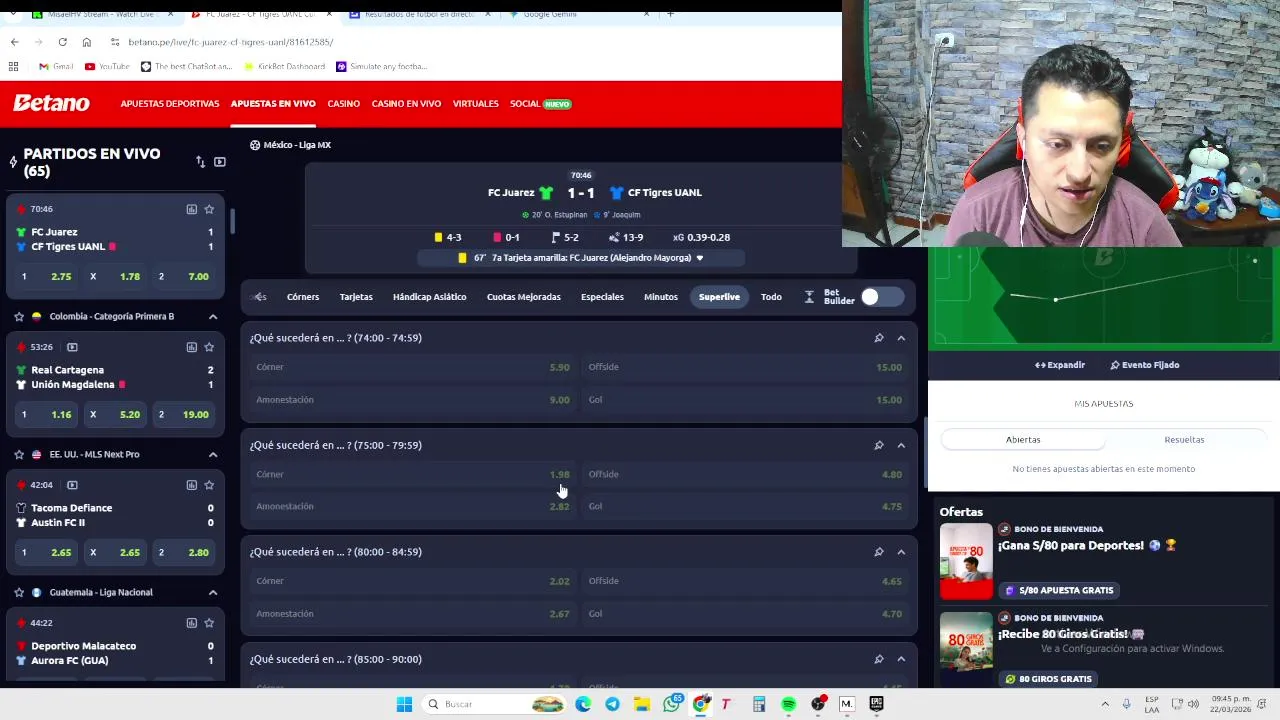Expand the yellow card event dropdown
1280x720 pixels.
(699, 258)
